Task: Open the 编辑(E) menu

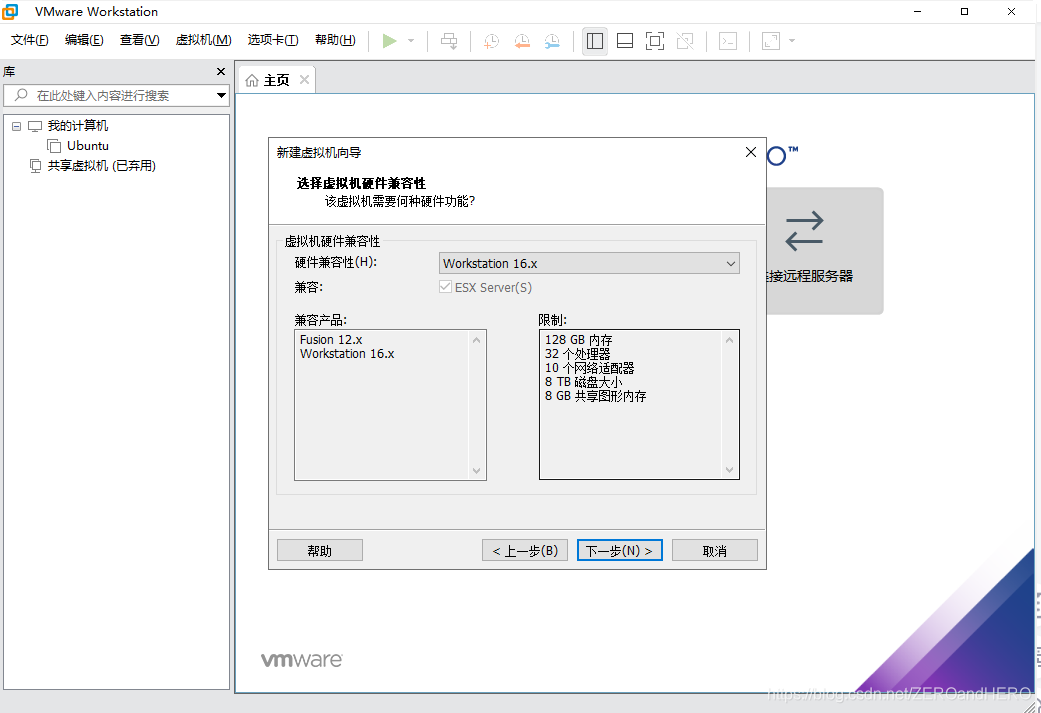Action: point(84,40)
